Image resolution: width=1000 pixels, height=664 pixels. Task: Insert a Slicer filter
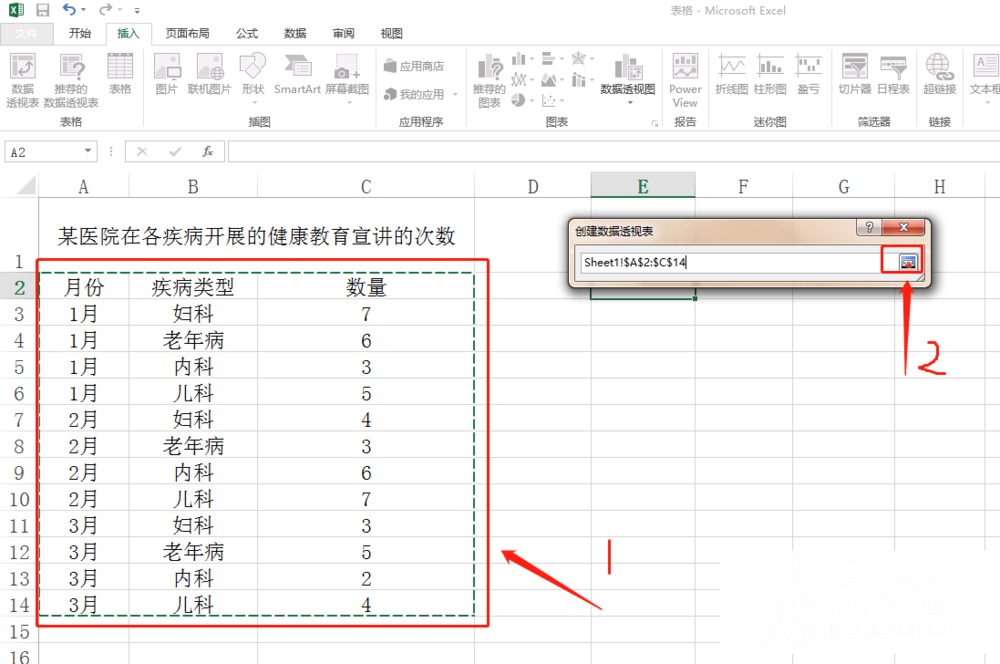[x=855, y=75]
